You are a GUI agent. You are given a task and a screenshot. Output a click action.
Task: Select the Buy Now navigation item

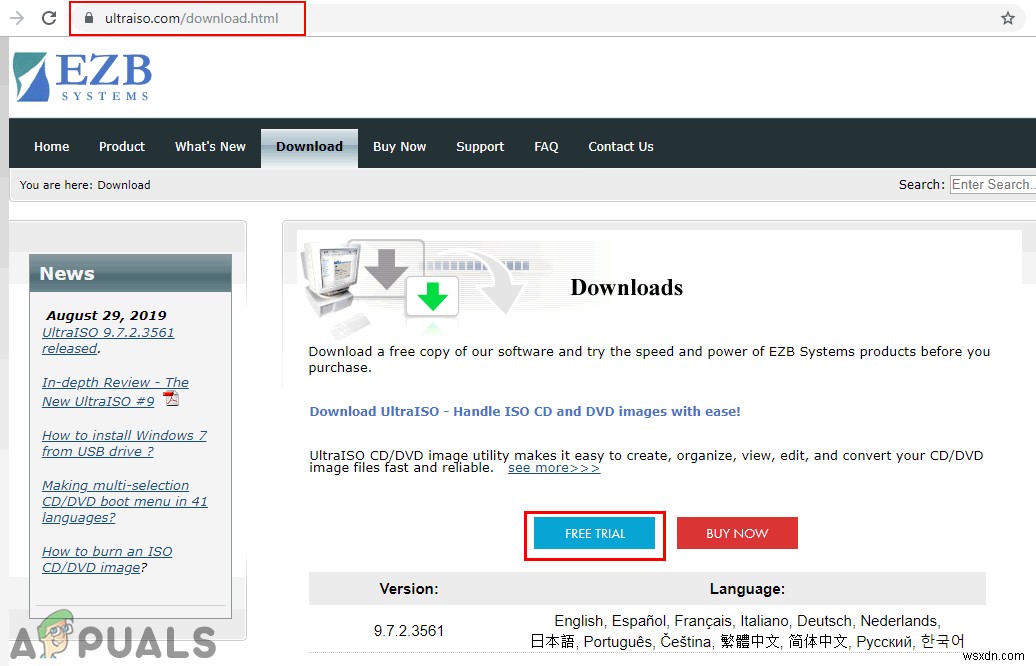tap(399, 147)
